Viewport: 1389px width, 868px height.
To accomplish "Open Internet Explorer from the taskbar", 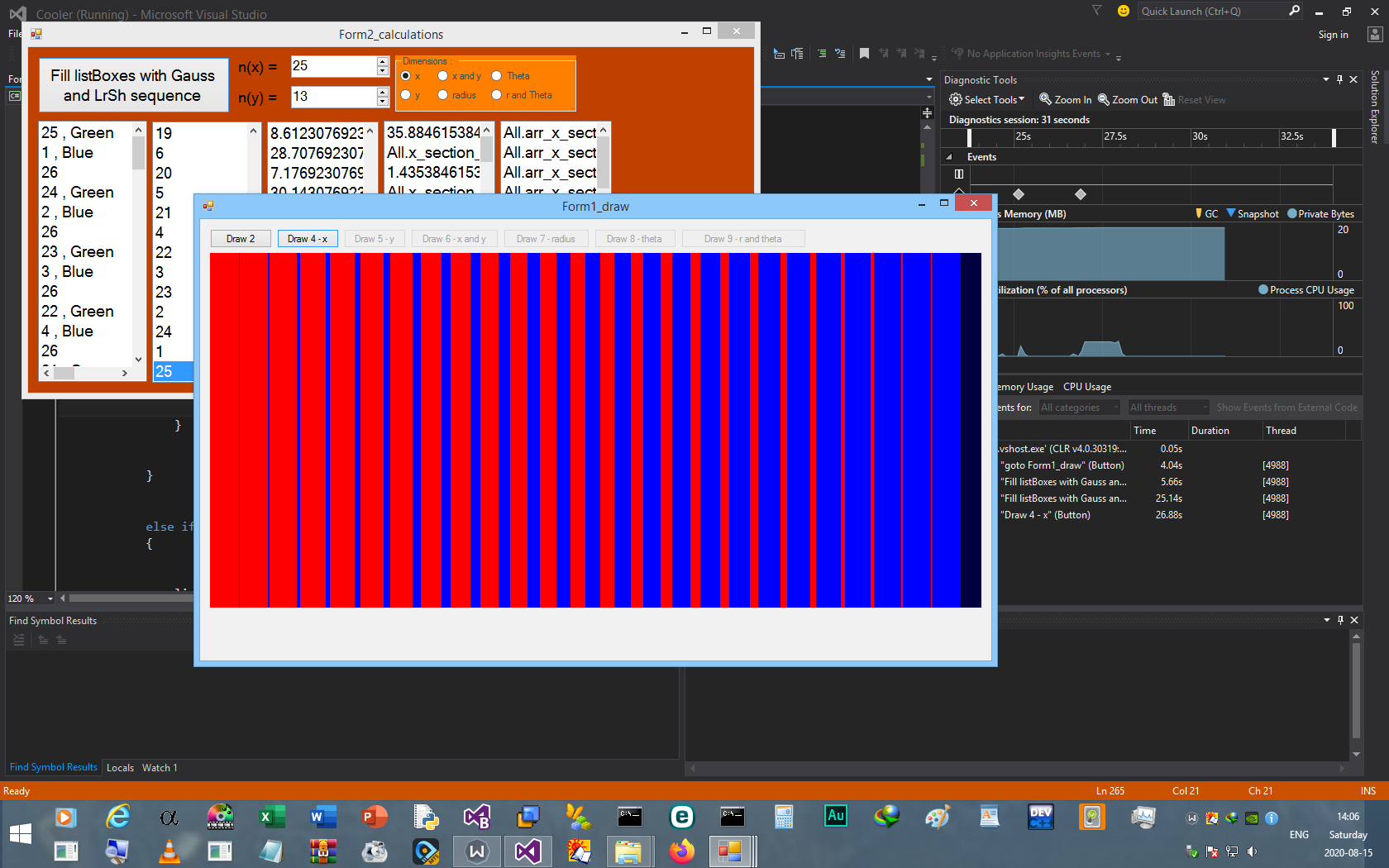I will 118,817.
